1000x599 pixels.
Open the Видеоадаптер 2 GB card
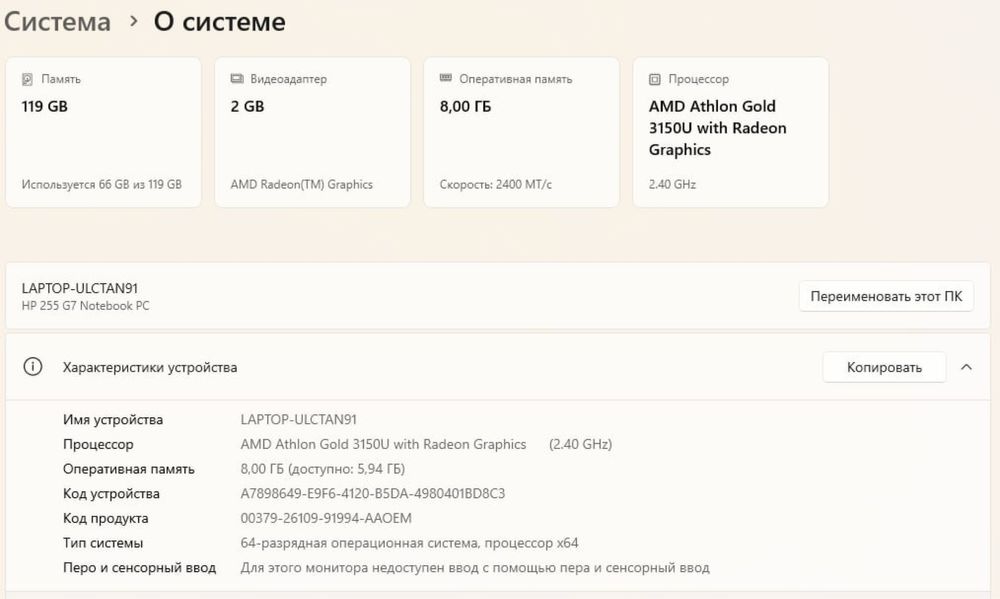[x=312, y=132]
